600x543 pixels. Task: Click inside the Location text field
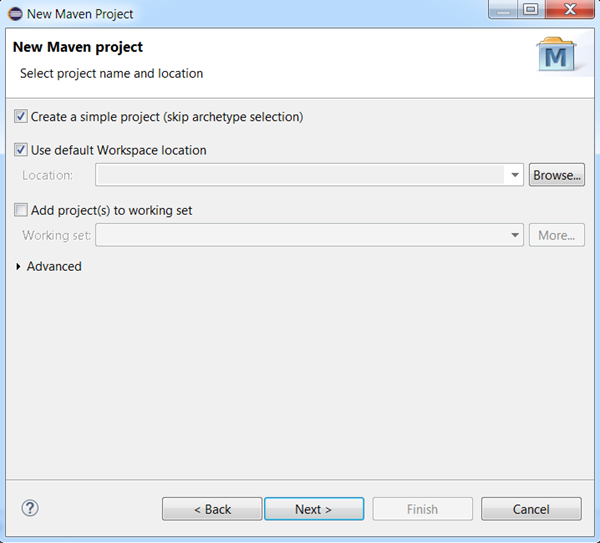(x=300, y=175)
